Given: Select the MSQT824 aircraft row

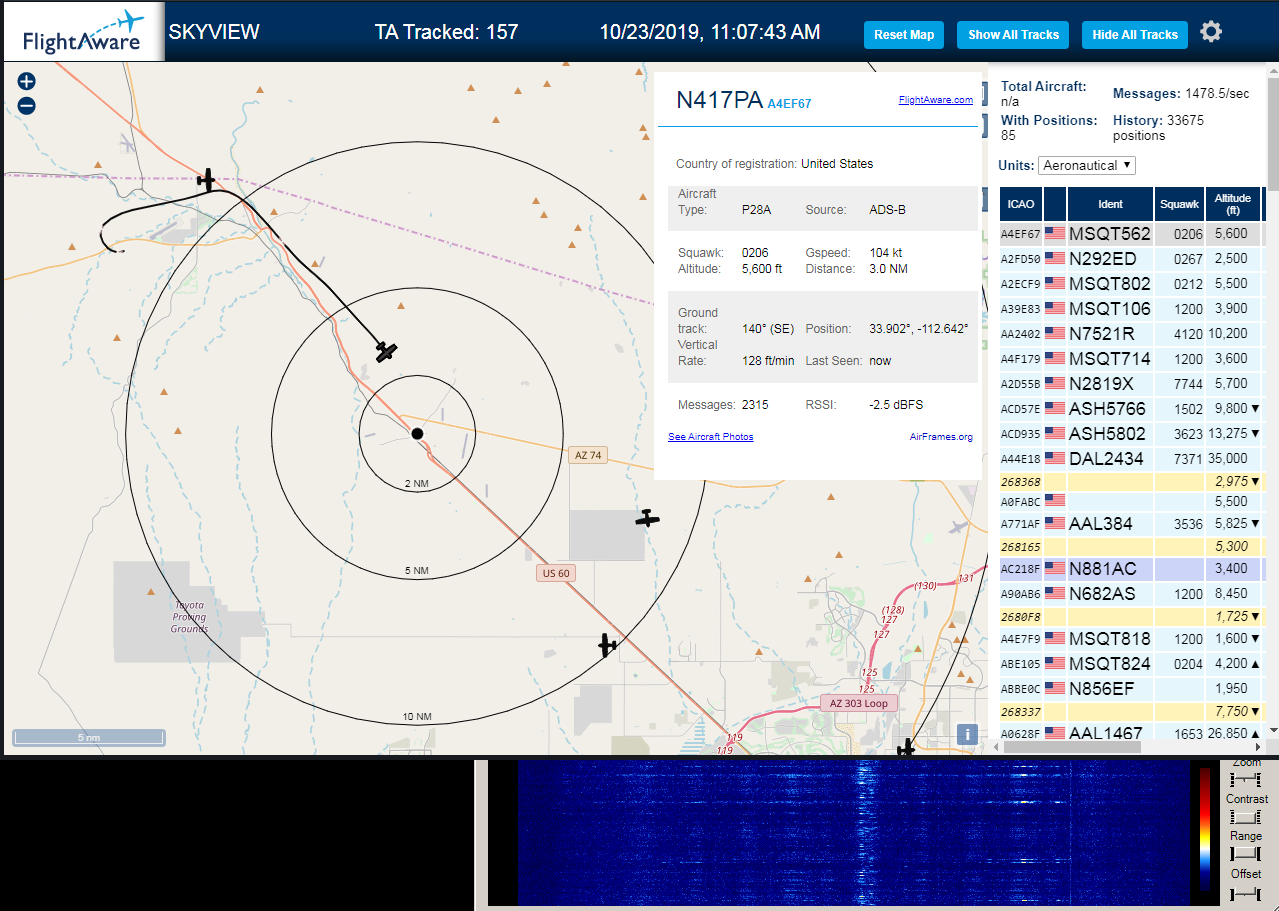Looking at the screenshot, I should 1131,664.
